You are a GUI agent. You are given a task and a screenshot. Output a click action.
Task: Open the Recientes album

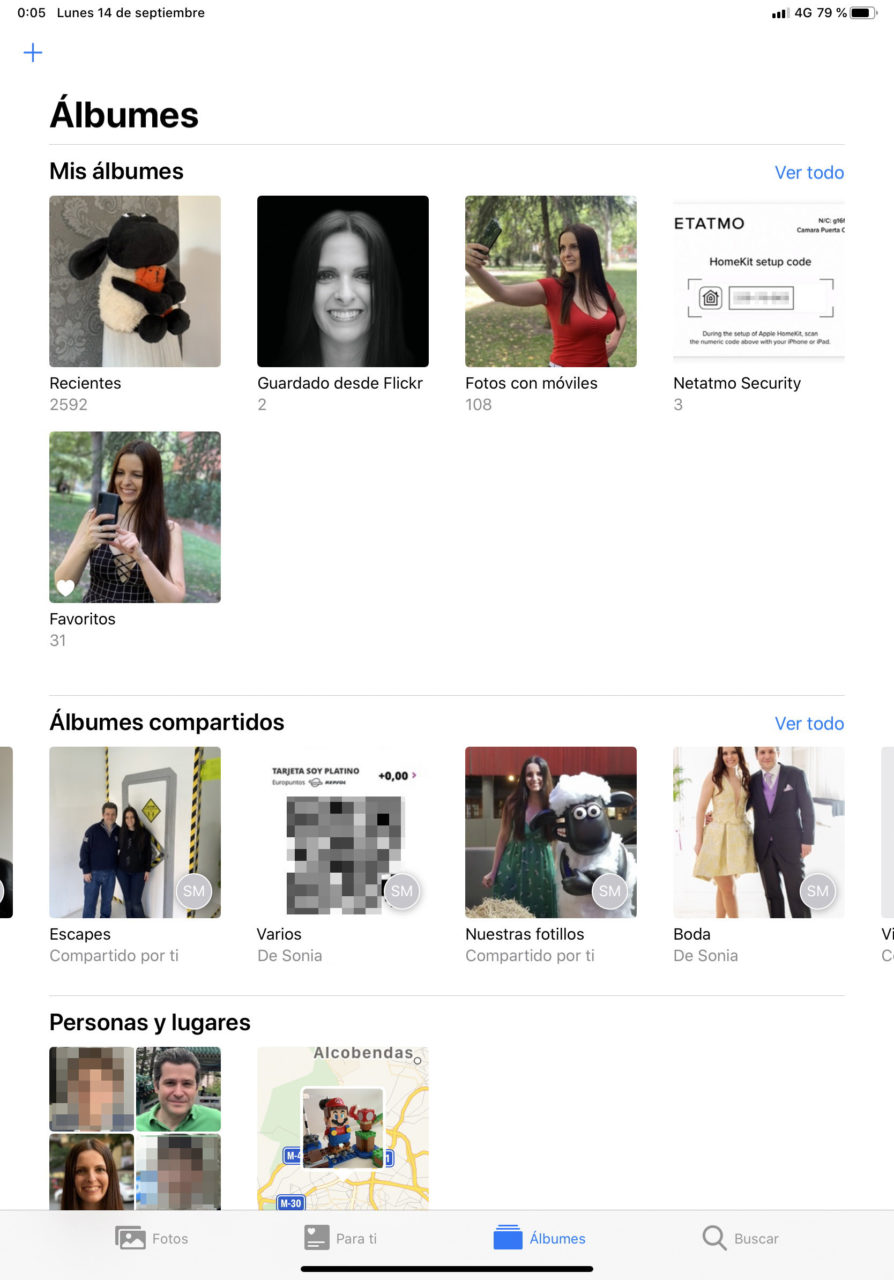(x=135, y=281)
